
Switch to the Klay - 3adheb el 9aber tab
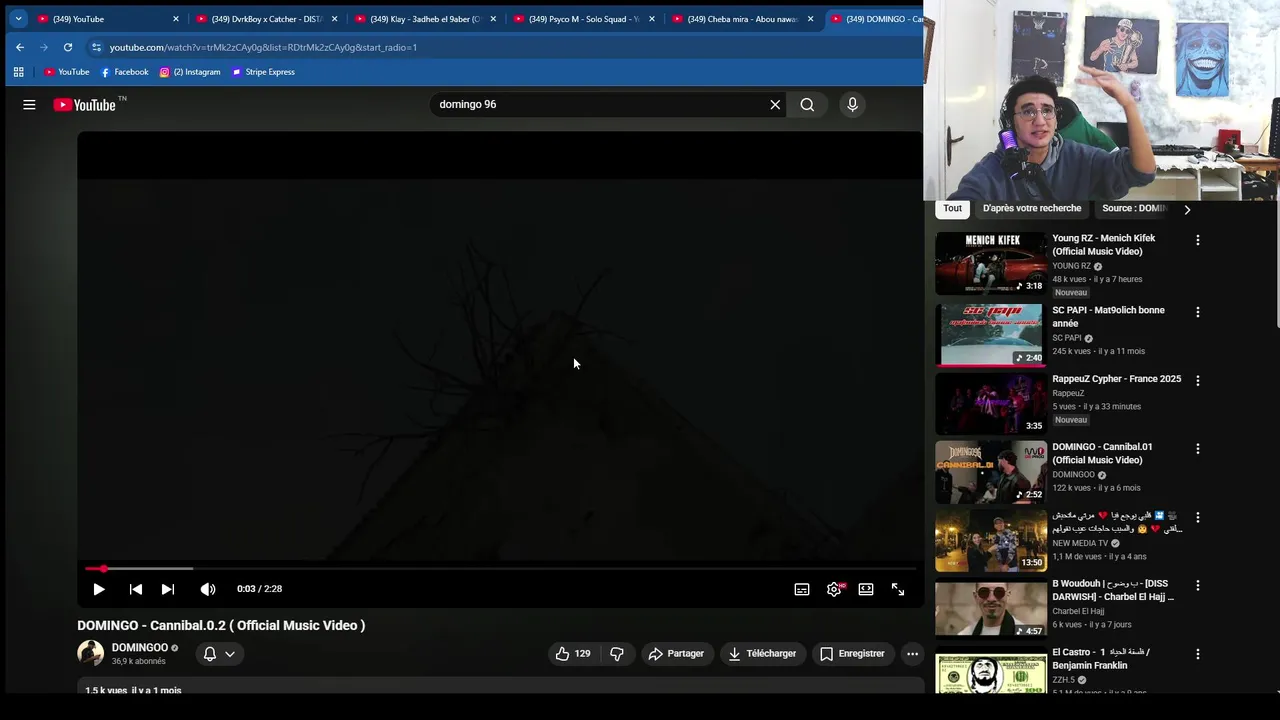[426, 18]
